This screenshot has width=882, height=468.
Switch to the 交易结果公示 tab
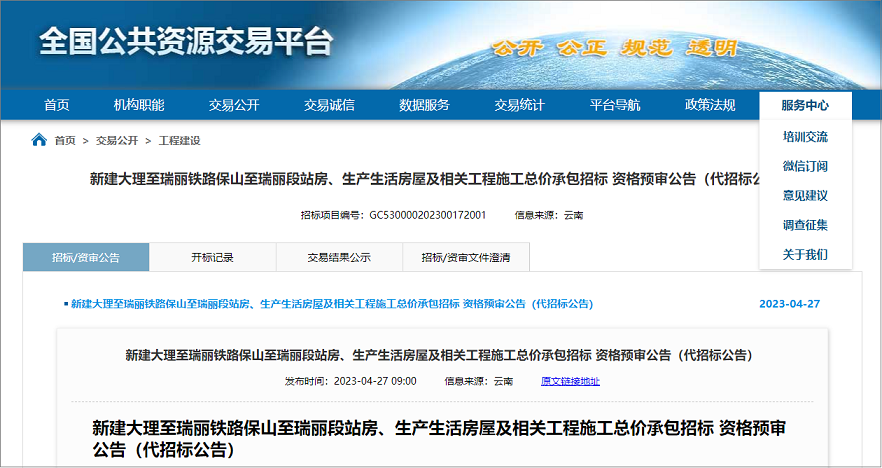339,257
